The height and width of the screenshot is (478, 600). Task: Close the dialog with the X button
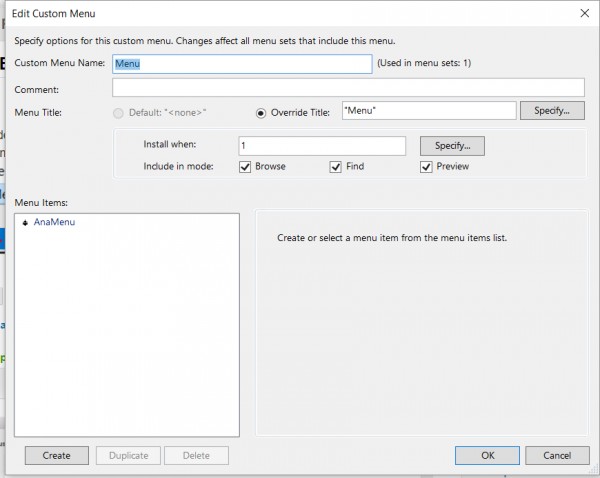coord(584,13)
